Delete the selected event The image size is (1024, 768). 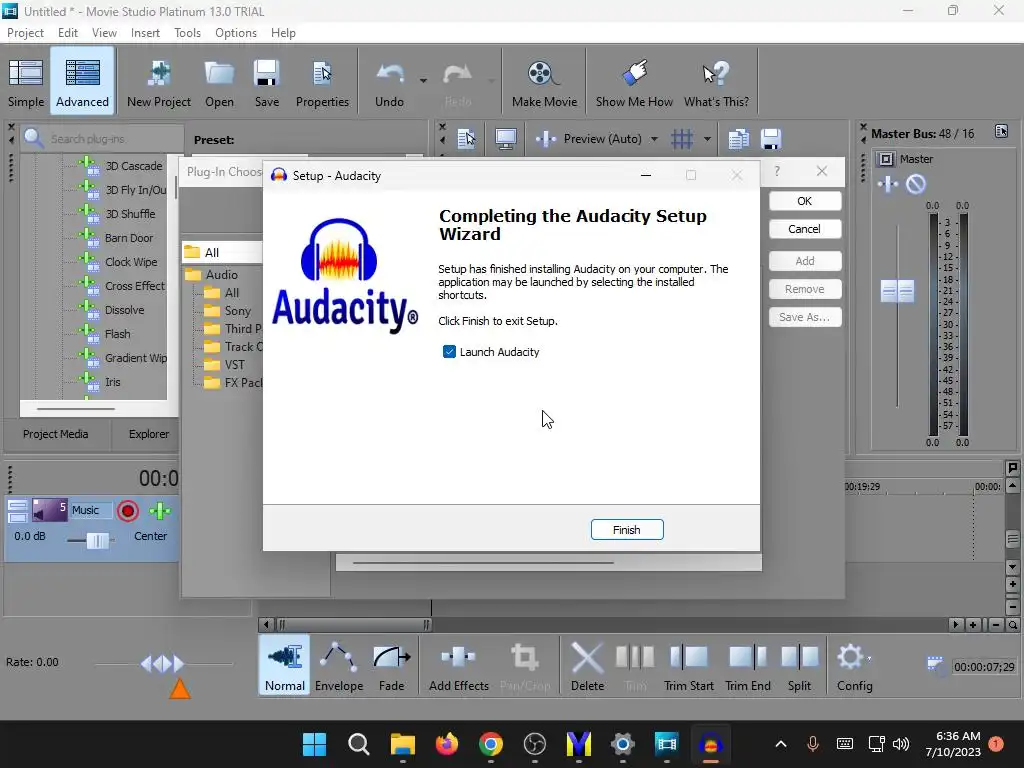pos(587,665)
